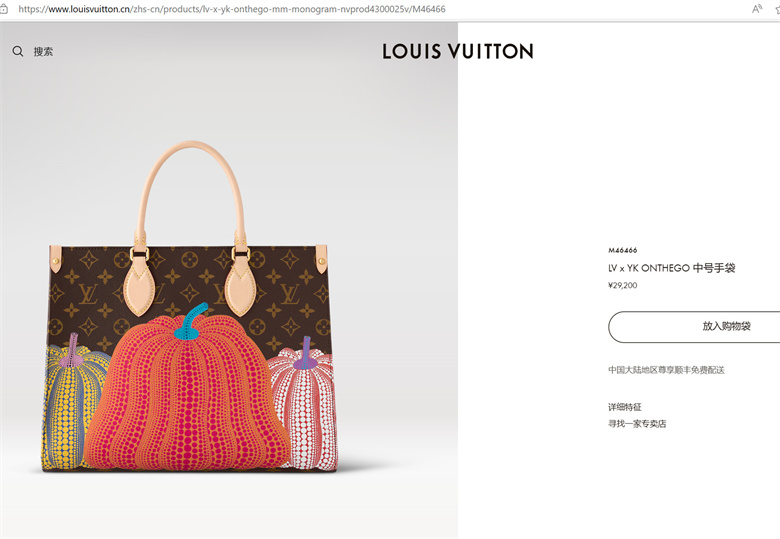The height and width of the screenshot is (539, 780).
Task: Open the 寻找一家专卖店 find a store link
Action: (x=637, y=424)
